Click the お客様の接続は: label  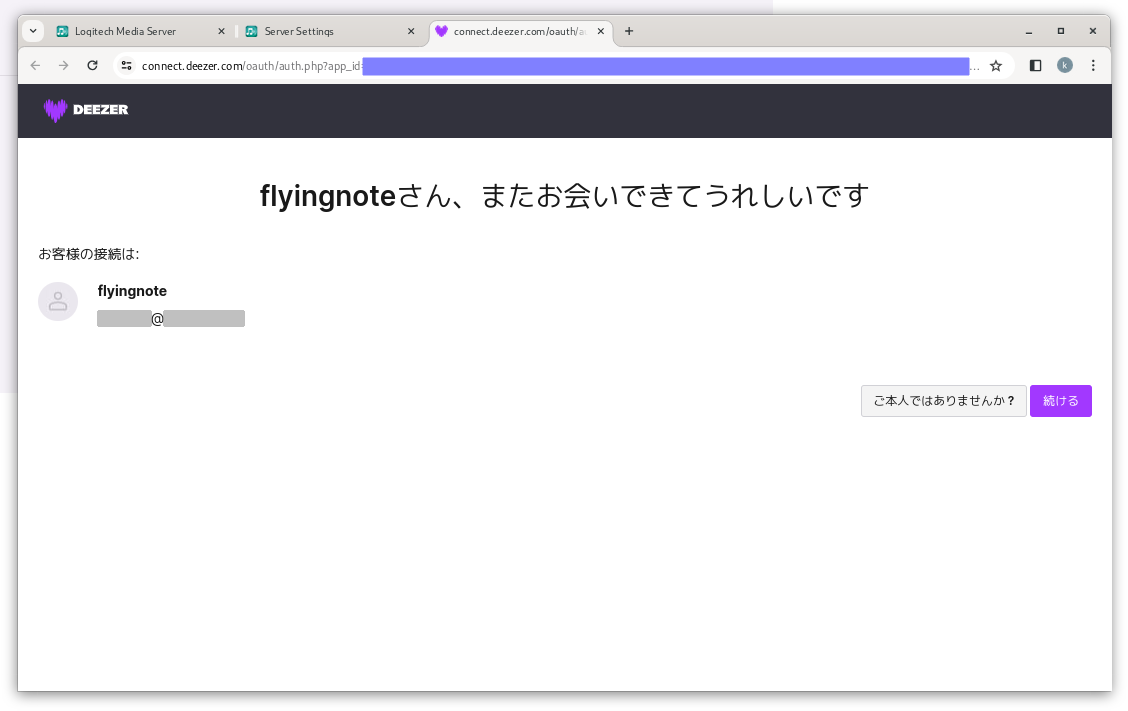[88, 254]
